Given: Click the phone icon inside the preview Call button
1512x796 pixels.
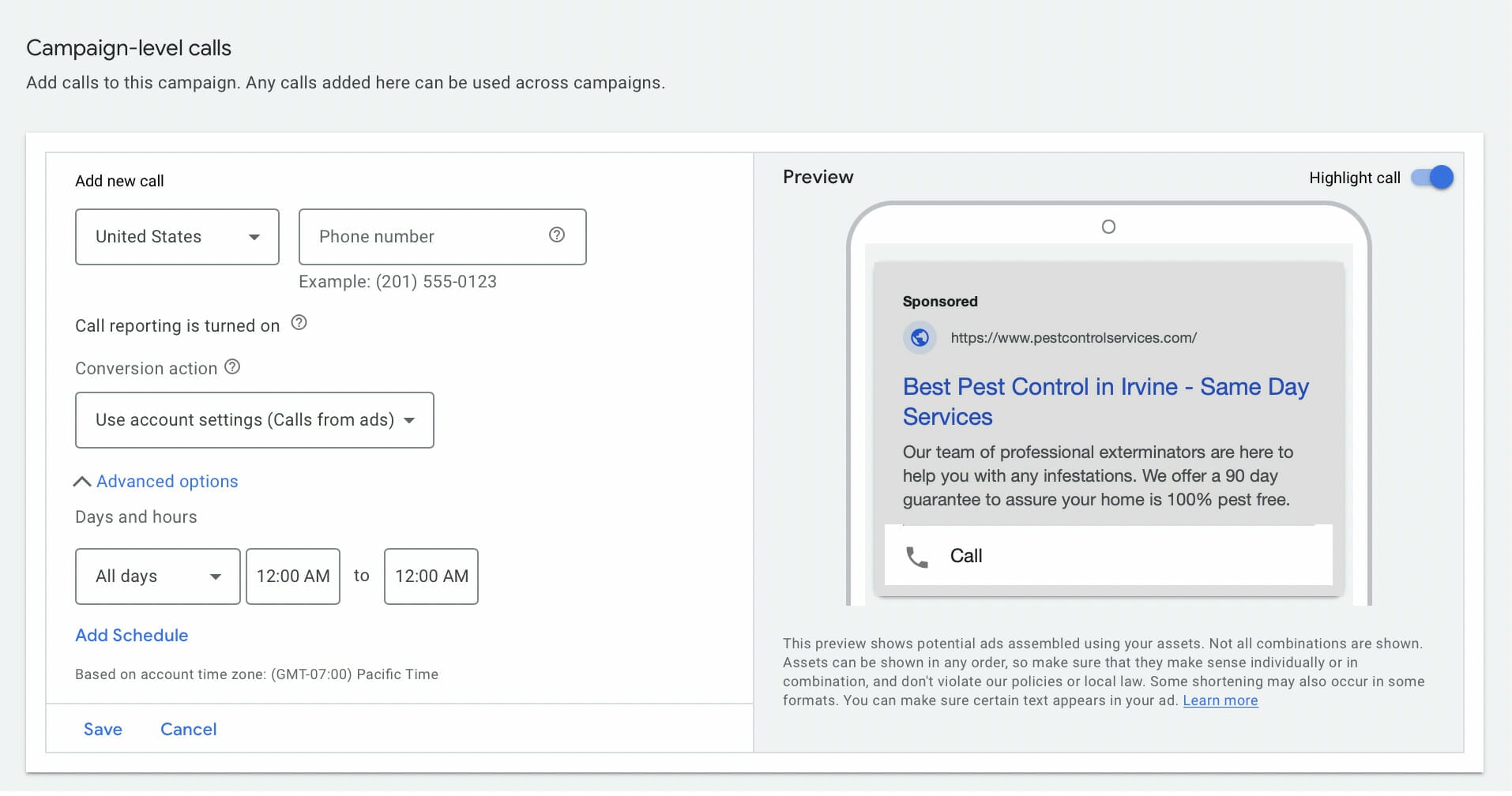Looking at the screenshot, I should tap(918, 556).
